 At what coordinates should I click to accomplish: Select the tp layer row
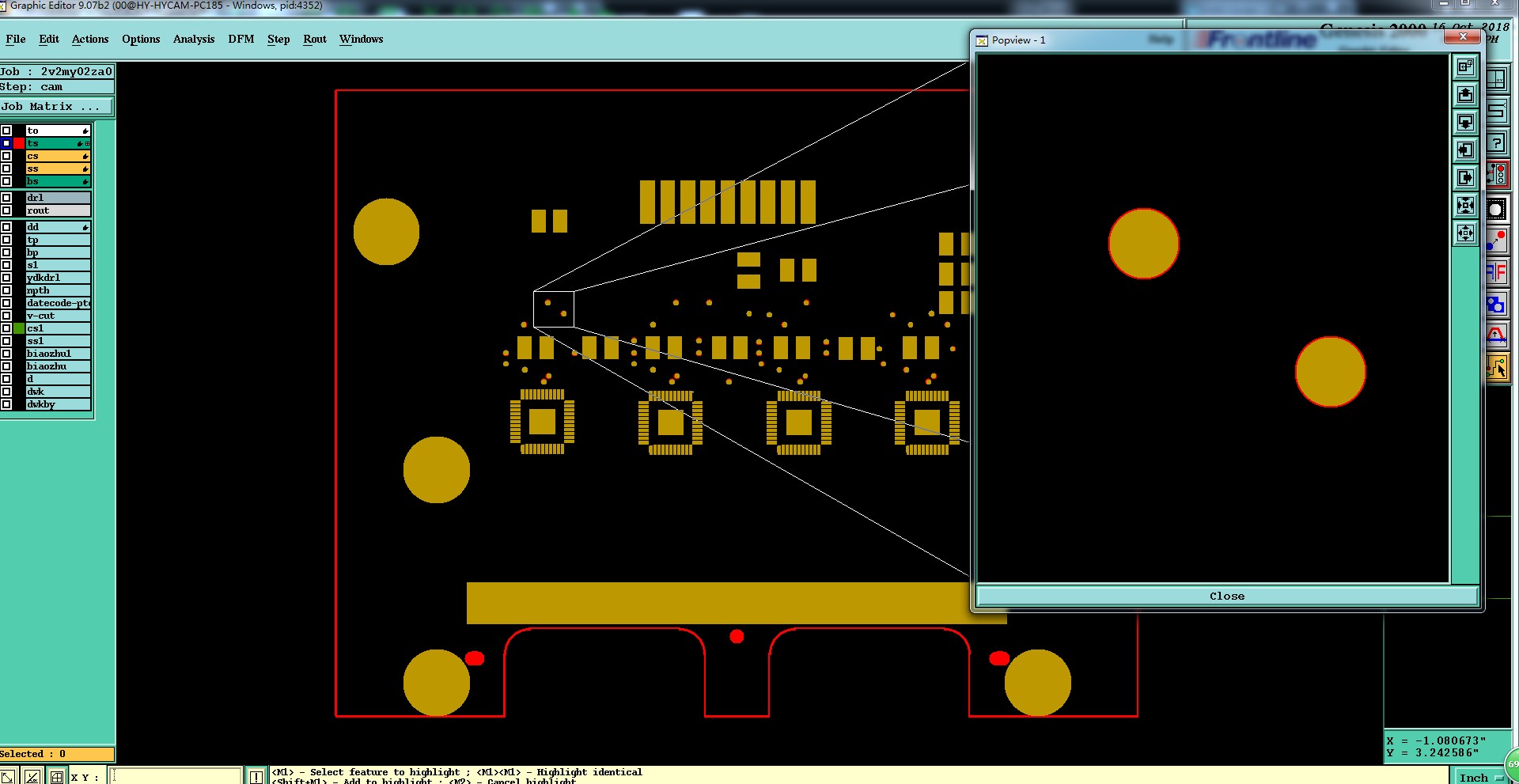tap(59, 240)
